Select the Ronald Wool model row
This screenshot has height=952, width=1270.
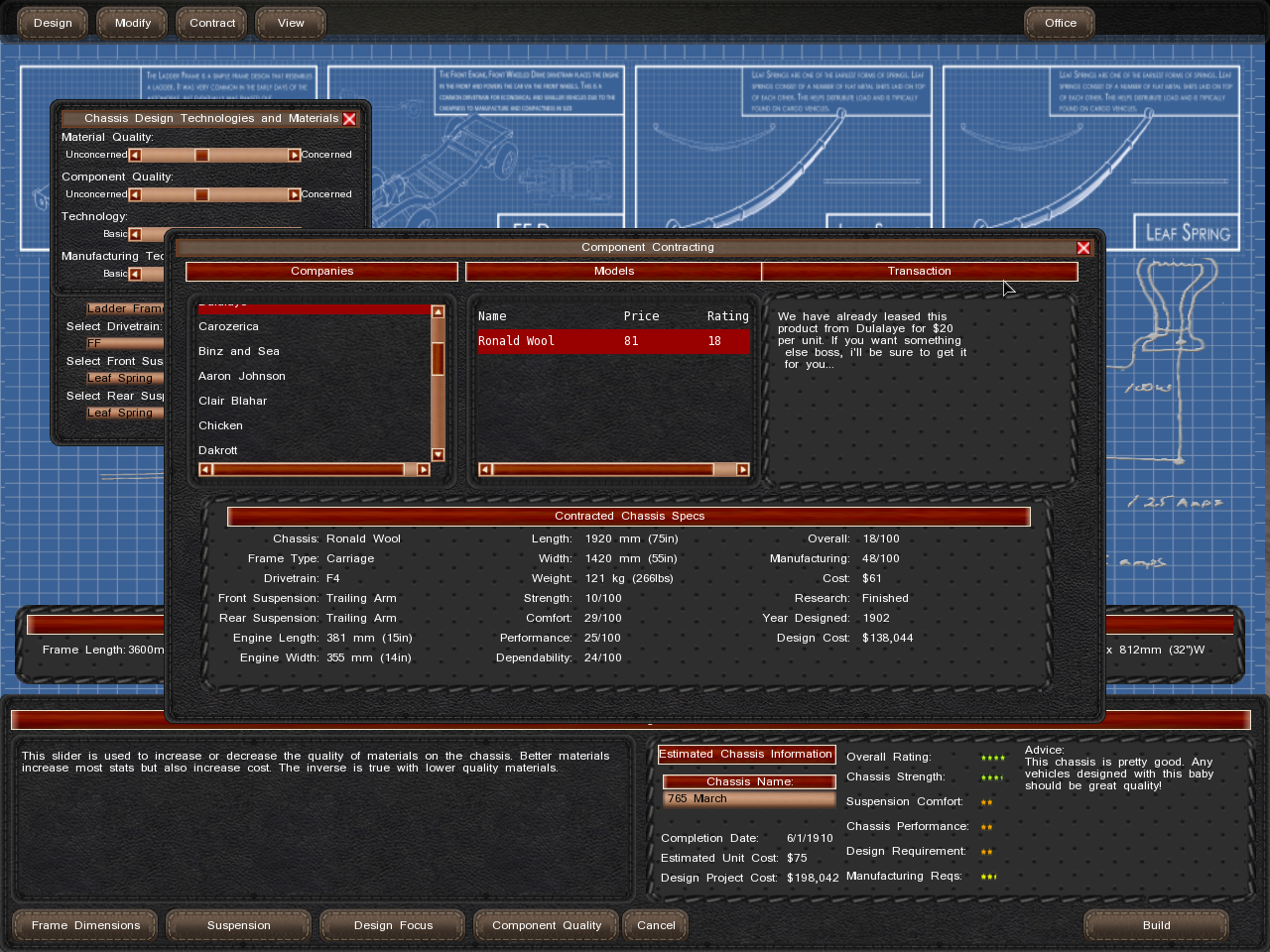pos(612,341)
